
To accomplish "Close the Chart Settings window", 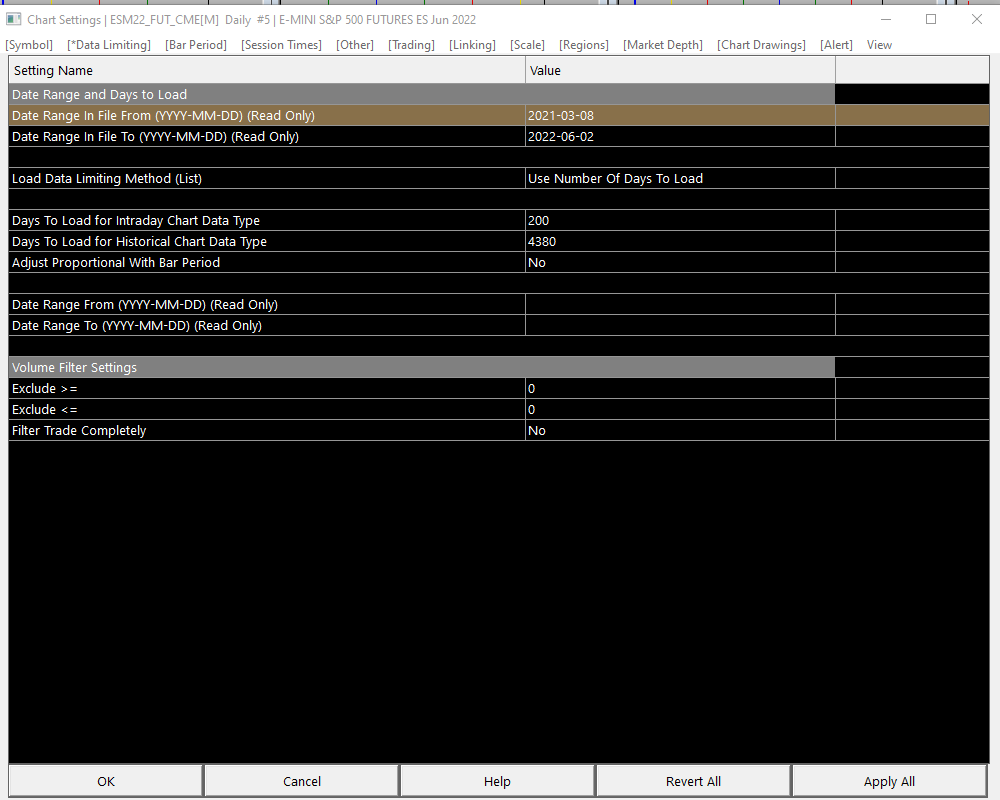I will [x=976, y=19].
